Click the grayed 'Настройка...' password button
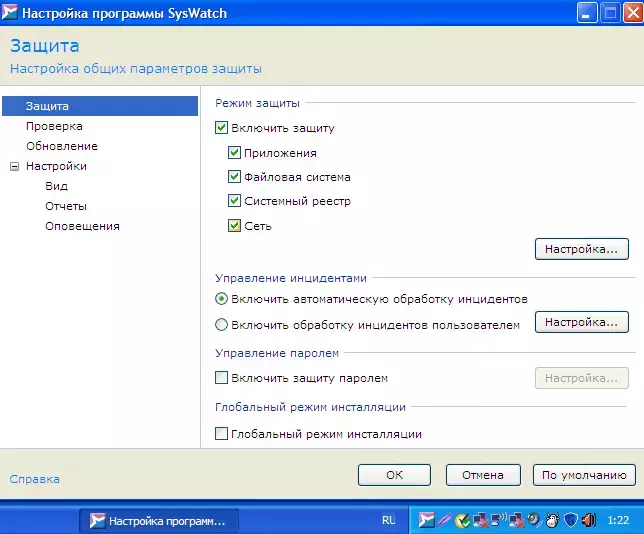 pyautogui.click(x=582, y=378)
